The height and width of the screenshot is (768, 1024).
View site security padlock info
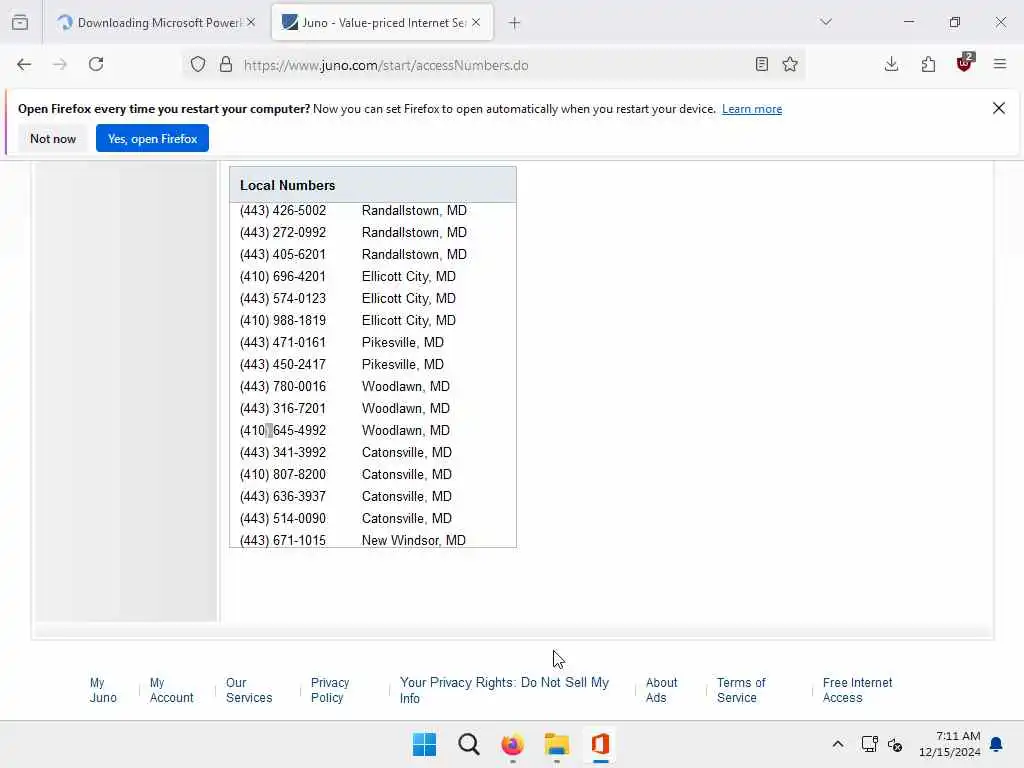tap(226, 65)
